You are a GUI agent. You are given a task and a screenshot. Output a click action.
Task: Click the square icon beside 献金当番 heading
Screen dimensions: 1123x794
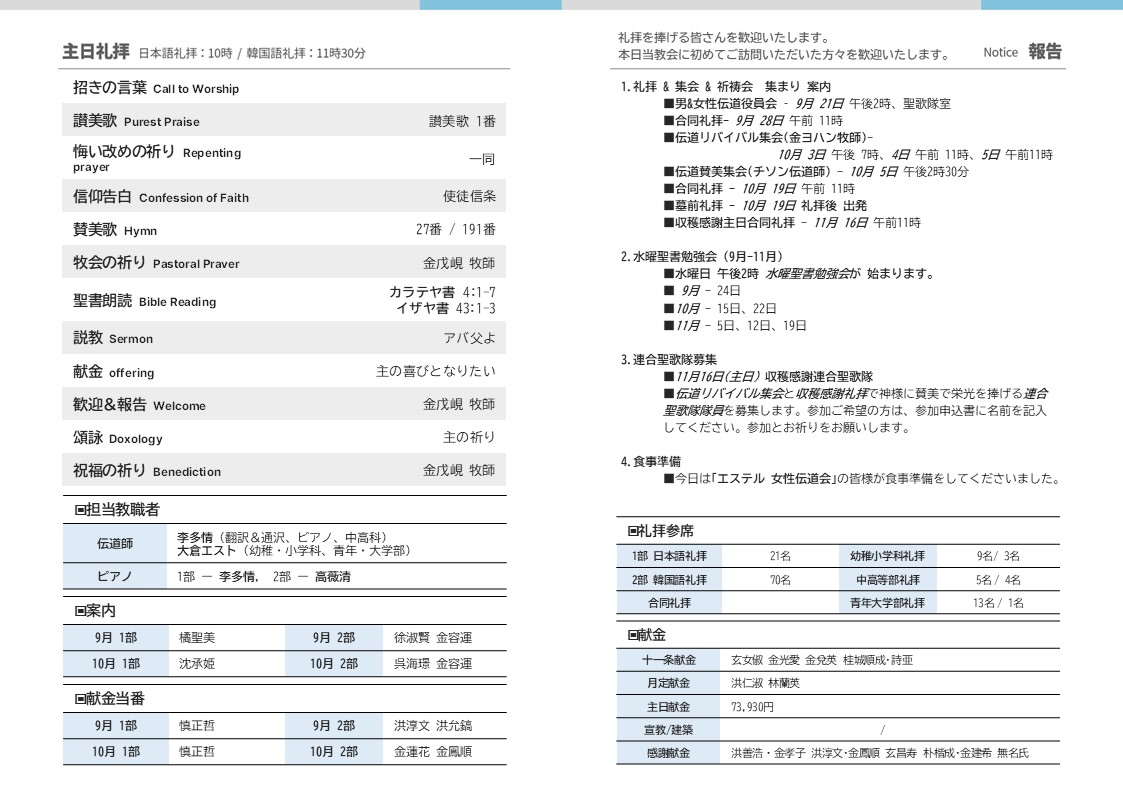80,699
